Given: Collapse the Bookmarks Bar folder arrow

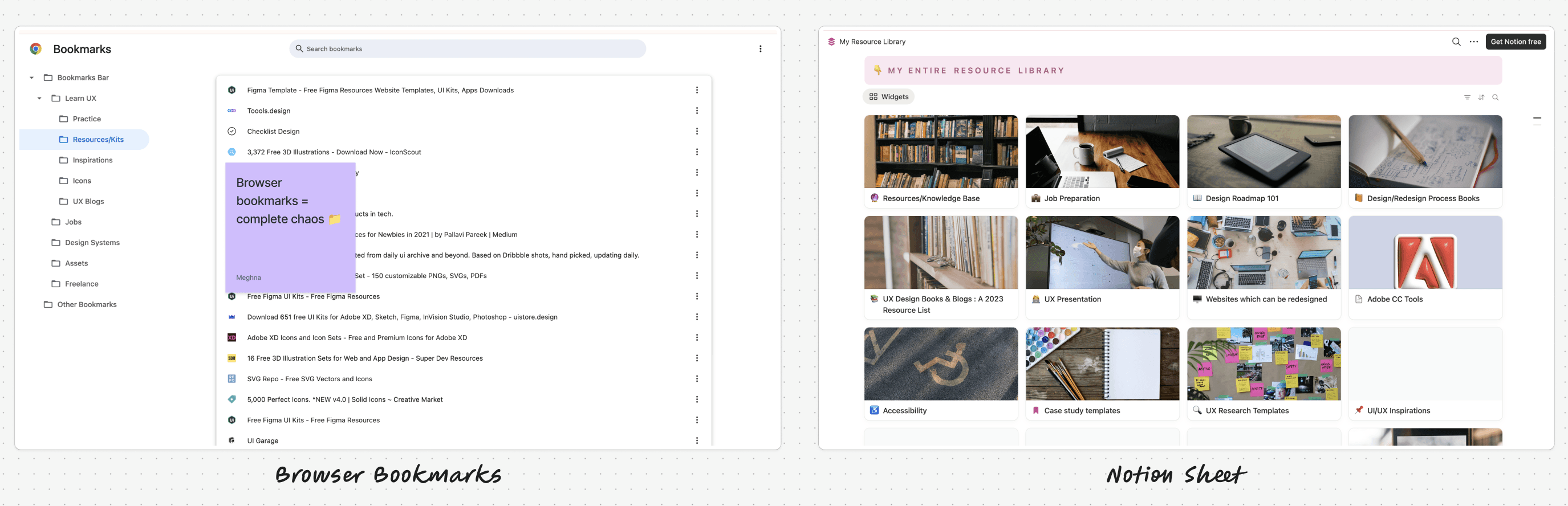Looking at the screenshot, I should pos(32,78).
